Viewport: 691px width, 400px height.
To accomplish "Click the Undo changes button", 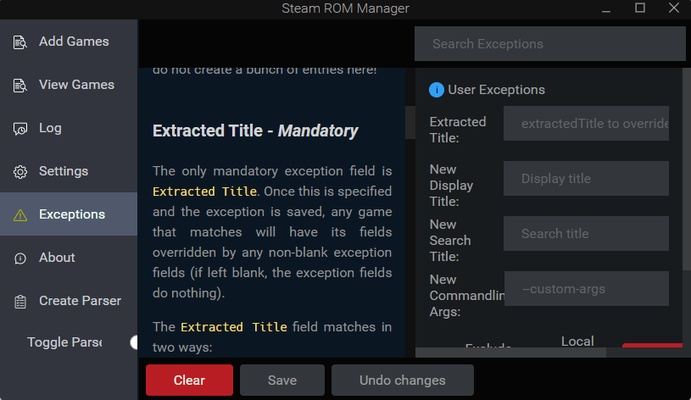I will tap(402, 380).
